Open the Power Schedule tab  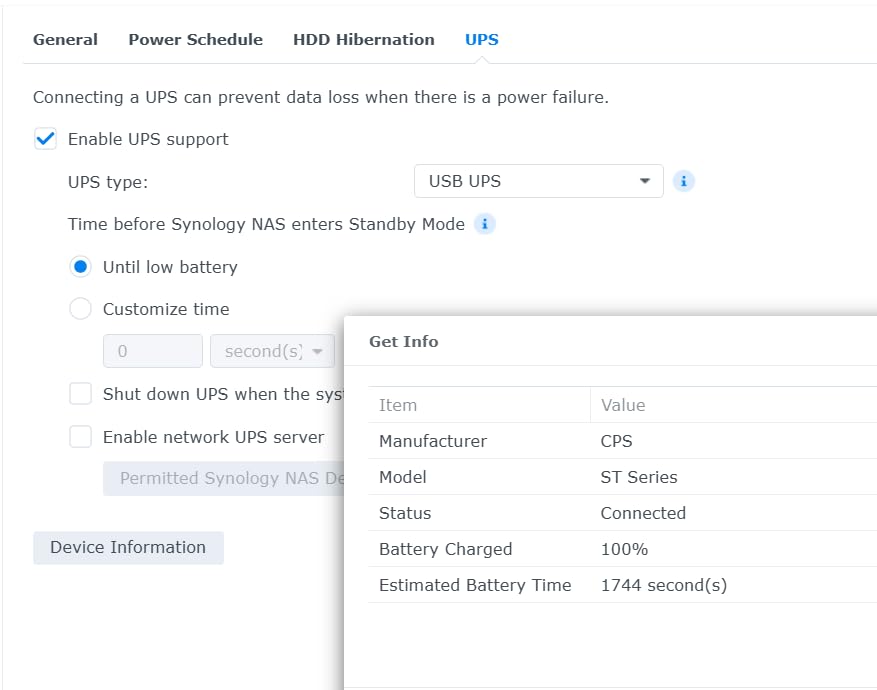click(x=195, y=40)
